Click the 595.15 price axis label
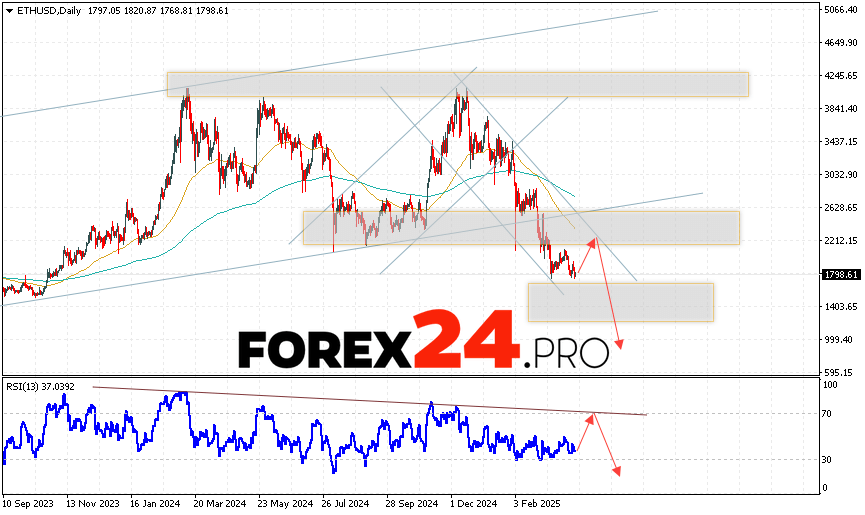The image size is (865, 515). pyautogui.click(x=839, y=372)
